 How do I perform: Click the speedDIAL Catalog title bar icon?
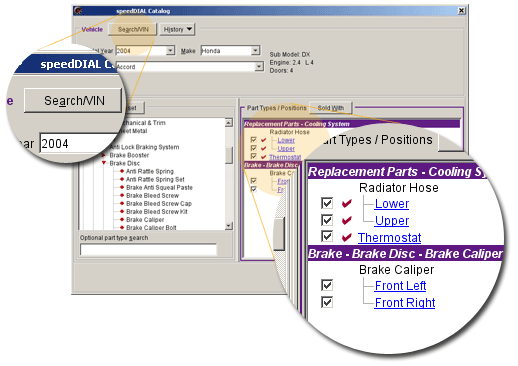79,11
